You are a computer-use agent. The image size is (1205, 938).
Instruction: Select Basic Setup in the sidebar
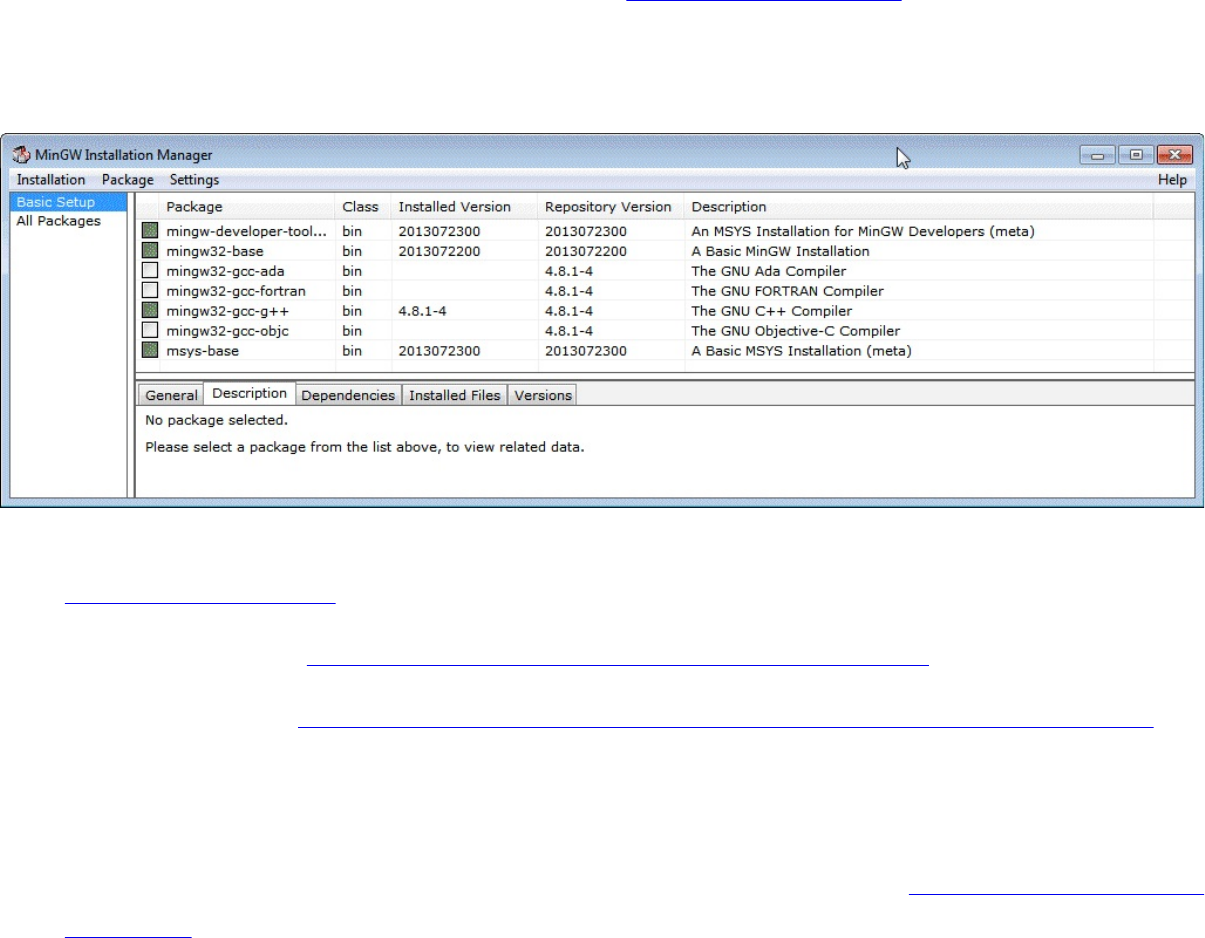(x=69, y=202)
